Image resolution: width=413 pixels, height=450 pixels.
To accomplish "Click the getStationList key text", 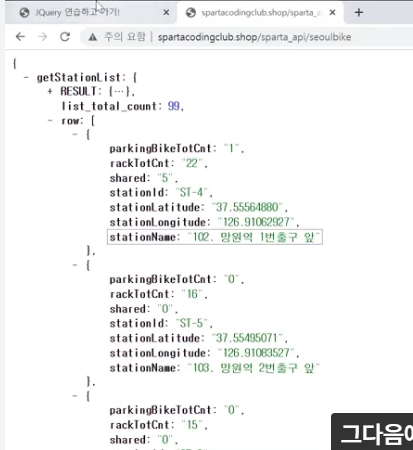I will click(78, 77).
